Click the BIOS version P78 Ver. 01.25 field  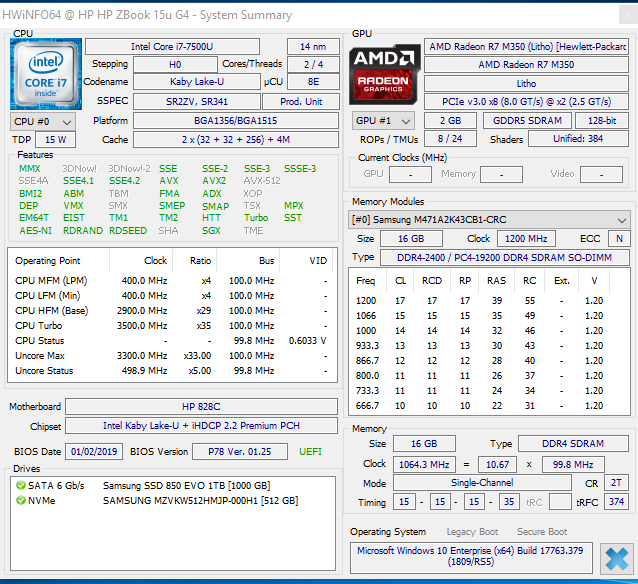(240, 452)
